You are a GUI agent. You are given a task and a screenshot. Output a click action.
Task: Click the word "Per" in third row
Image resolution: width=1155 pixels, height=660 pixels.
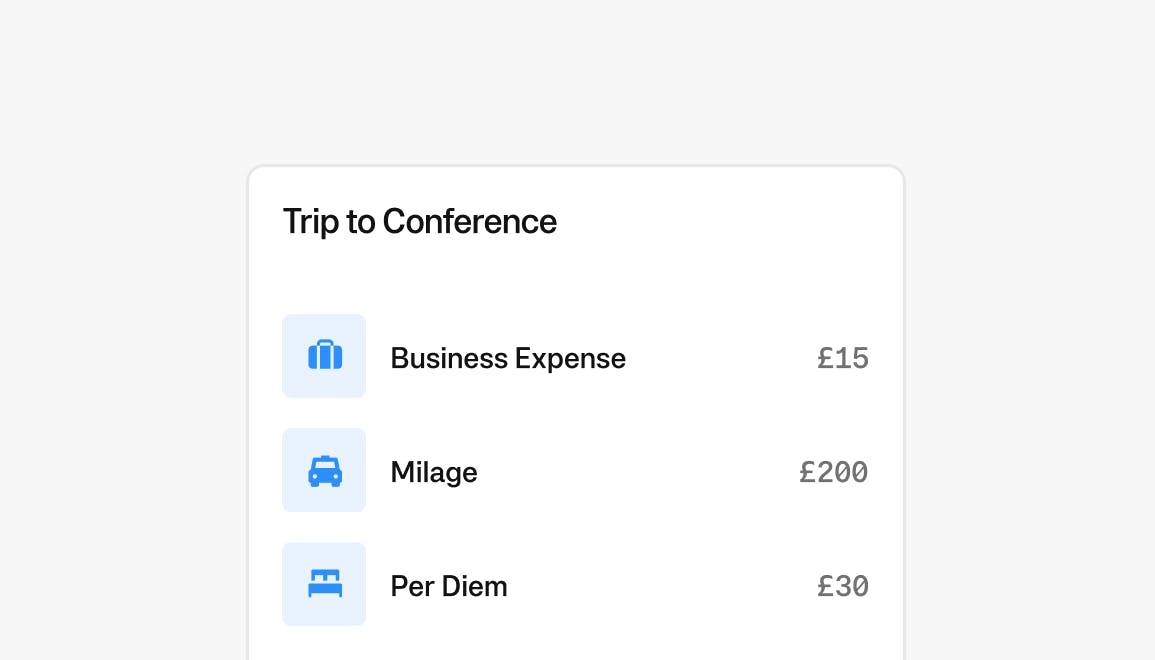tap(410, 586)
